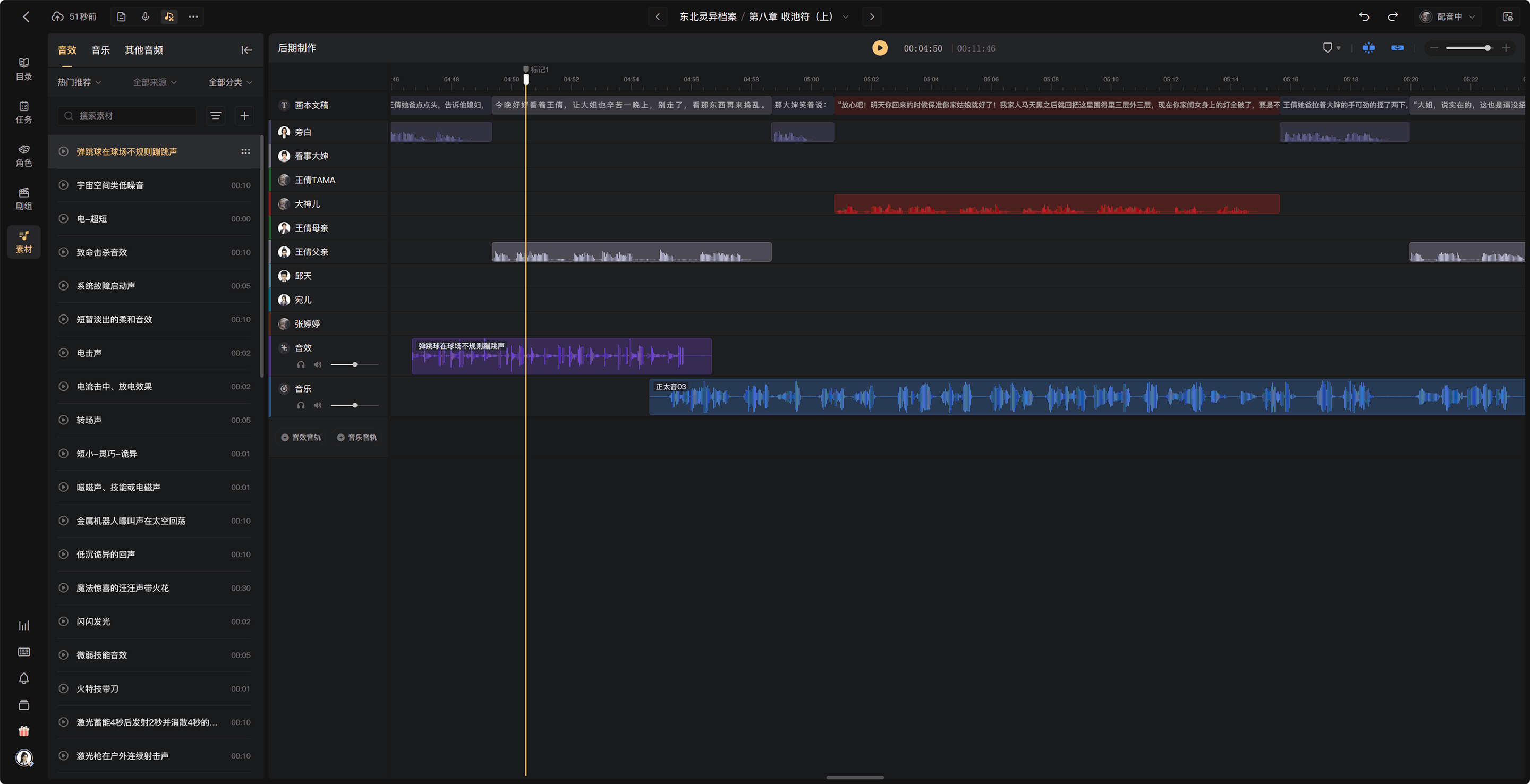The width and height of the screenshot is (1530, 784).
Task: Click the gift icon in sidebar
Action: [24, 731]
